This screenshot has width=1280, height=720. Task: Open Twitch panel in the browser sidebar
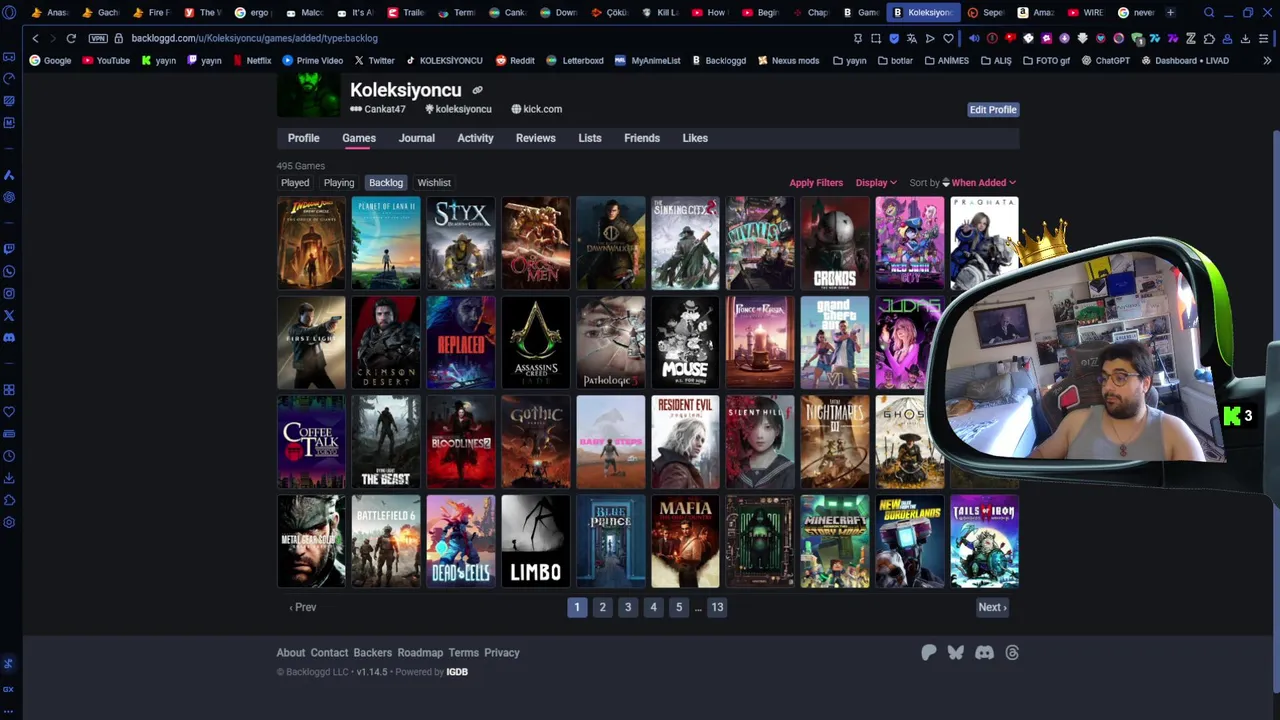click(x=9, y=249)
